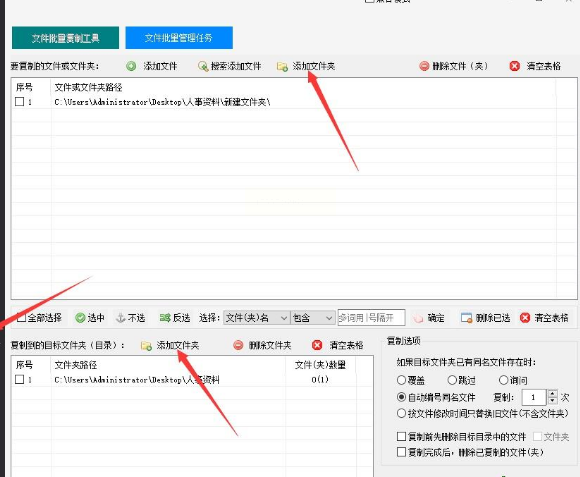Select the 覆盖 radio button

pos(401,380)
